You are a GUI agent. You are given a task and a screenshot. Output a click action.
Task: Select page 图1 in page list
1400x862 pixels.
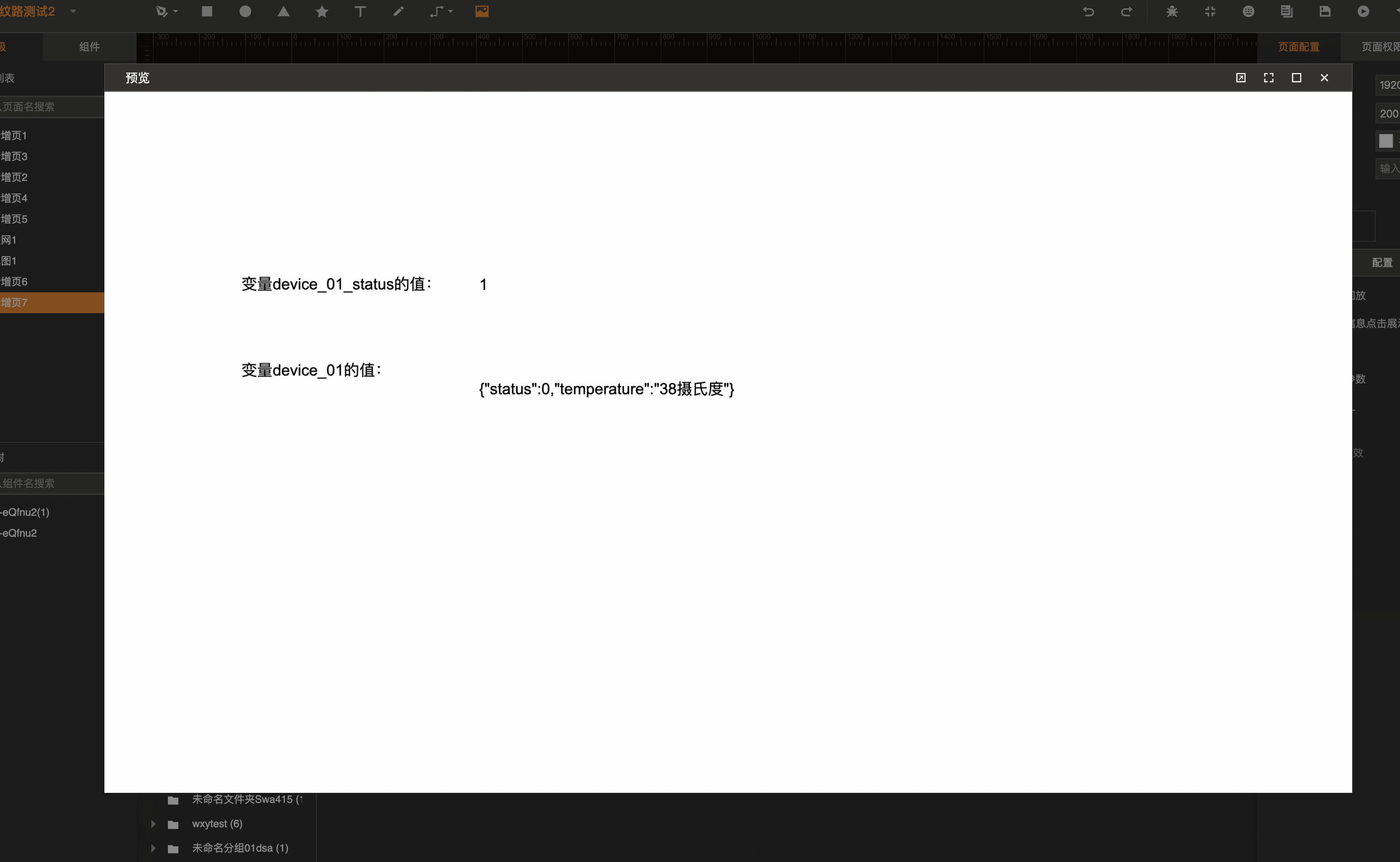pos(52,261)
